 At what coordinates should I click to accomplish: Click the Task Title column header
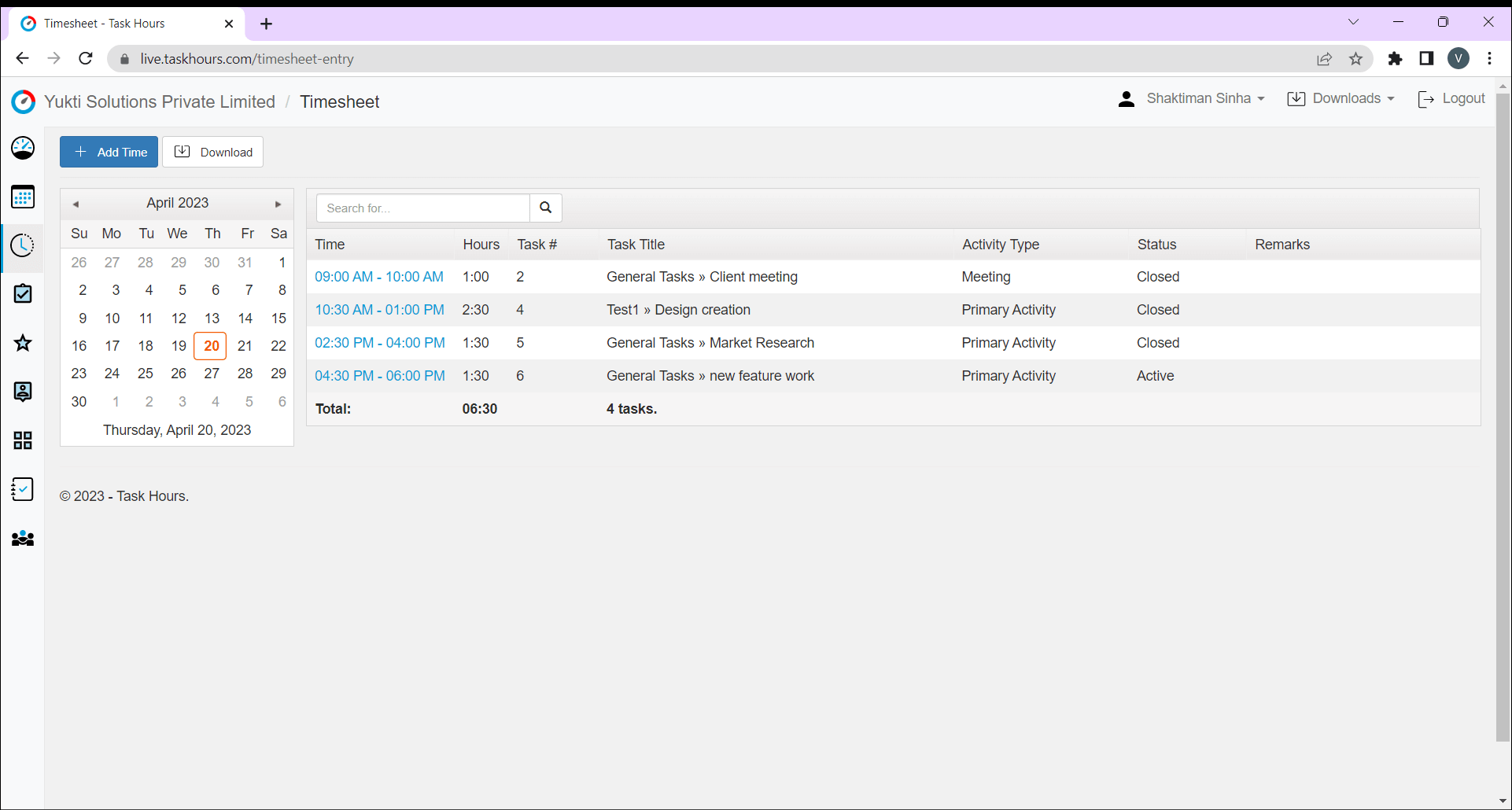tap(636, 245)
